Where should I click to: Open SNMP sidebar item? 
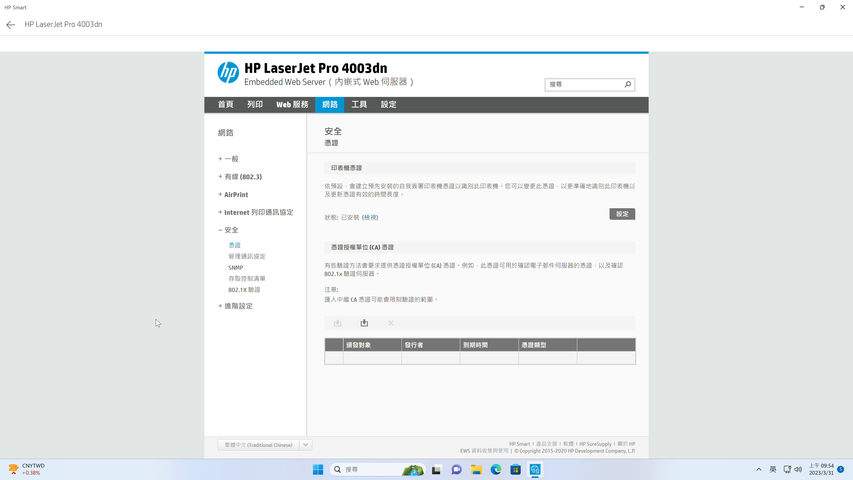tap(236, 268)
